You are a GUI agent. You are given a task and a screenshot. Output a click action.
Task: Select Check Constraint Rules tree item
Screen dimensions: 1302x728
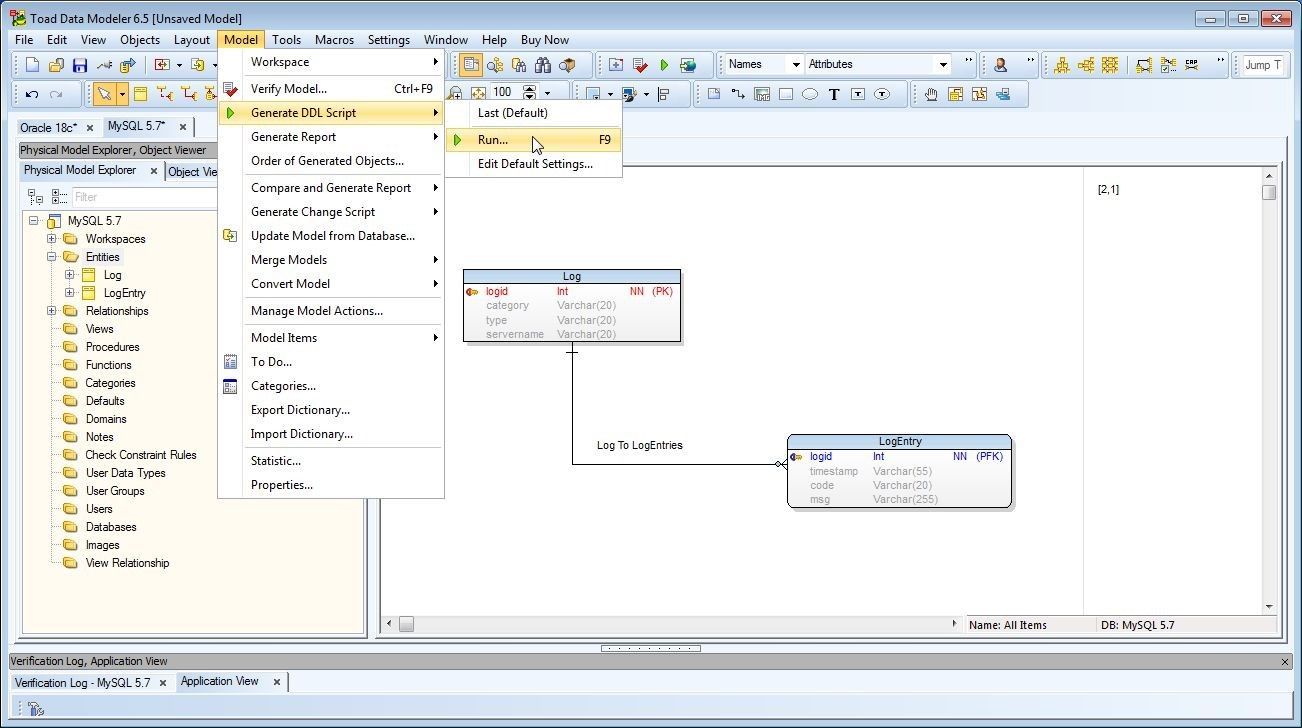tap(141, 455)
